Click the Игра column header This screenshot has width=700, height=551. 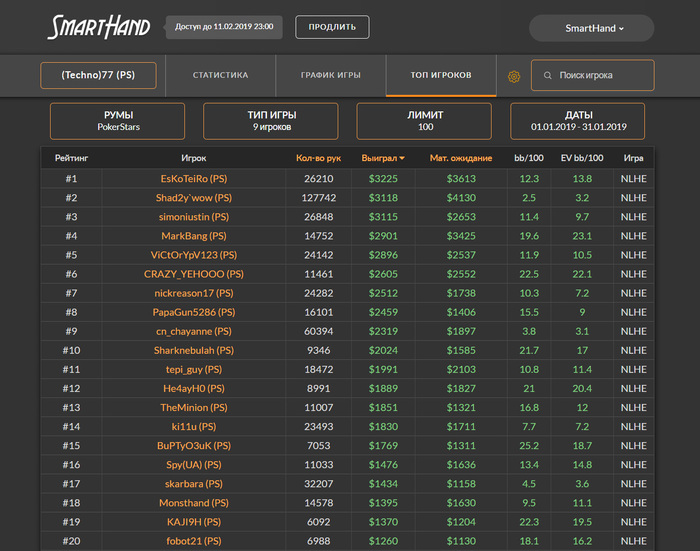pos(633,158)
